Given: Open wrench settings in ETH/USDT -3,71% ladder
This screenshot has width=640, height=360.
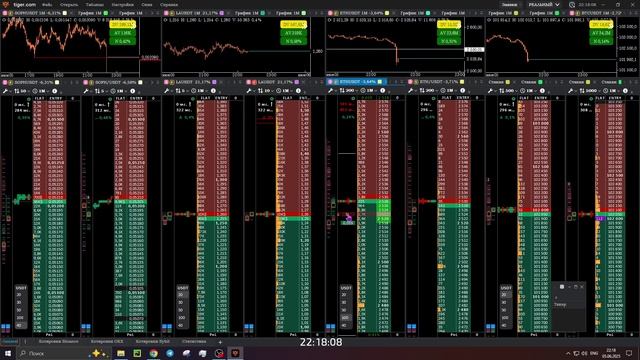Looking at the screenshot, I should pos(411,91).
